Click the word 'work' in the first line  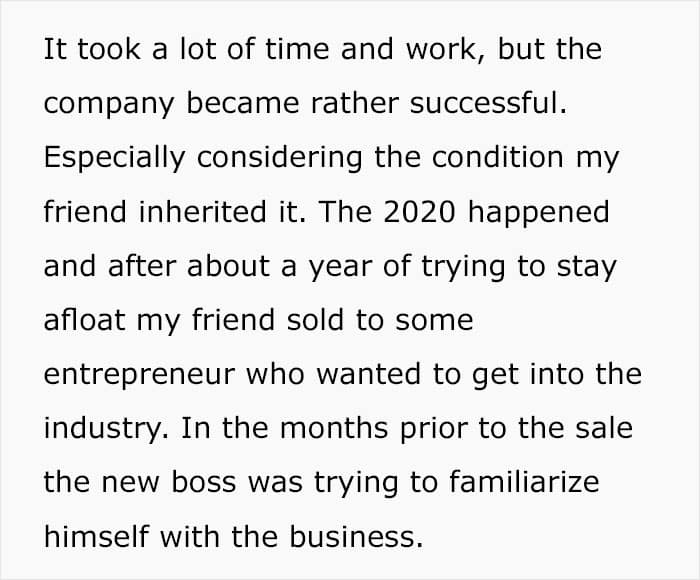tap(441, 49)
